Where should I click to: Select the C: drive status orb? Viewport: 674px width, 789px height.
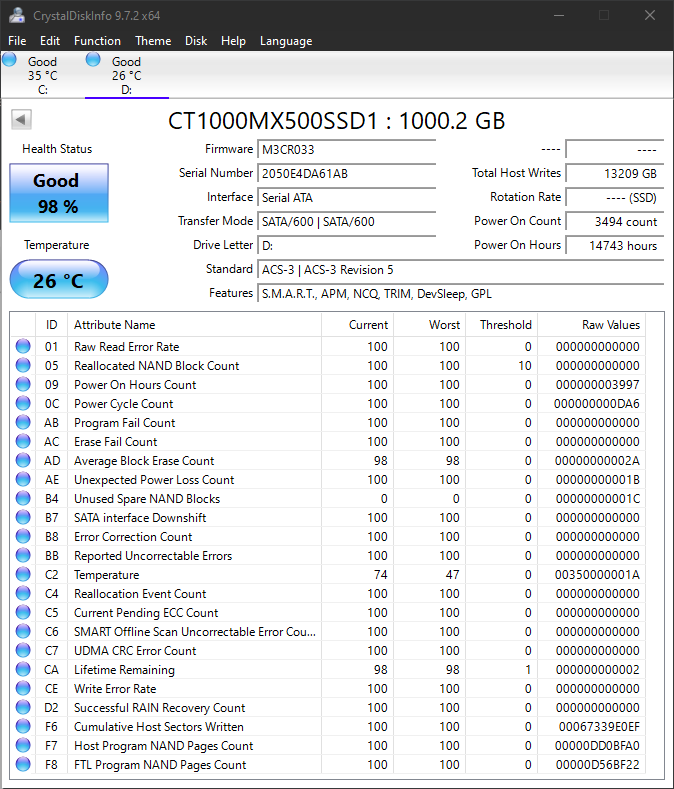click(x=10, y=60)
